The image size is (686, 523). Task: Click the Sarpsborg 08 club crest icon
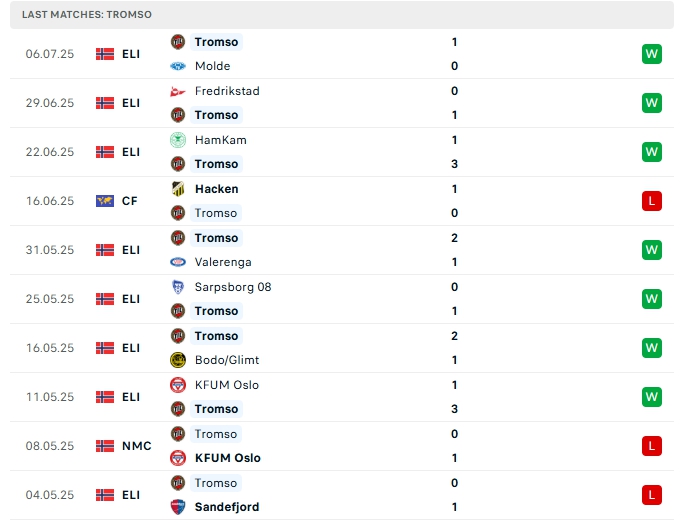click(178, 287)
